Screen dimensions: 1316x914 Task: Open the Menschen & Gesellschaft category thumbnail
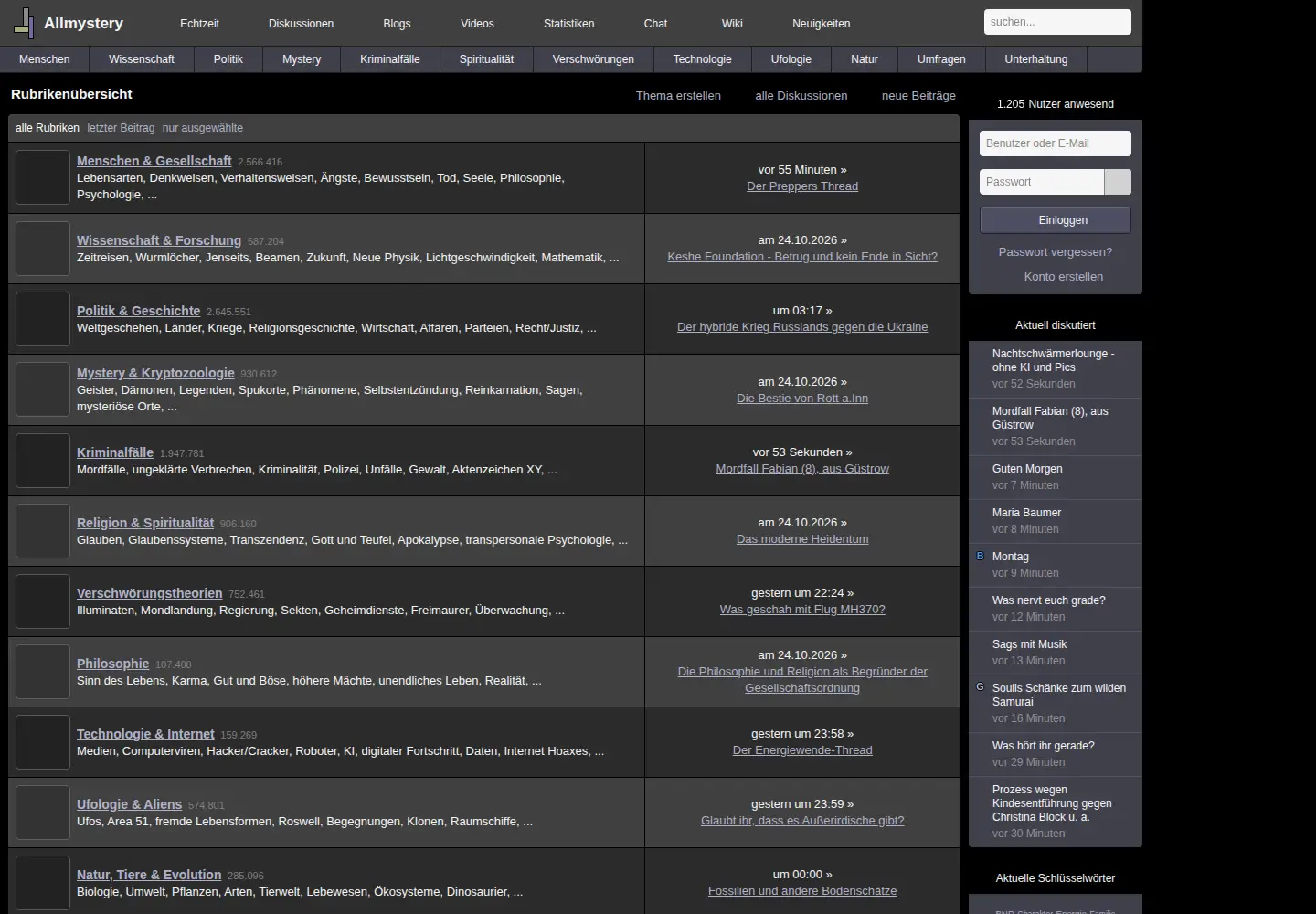[x=43, y=177]
